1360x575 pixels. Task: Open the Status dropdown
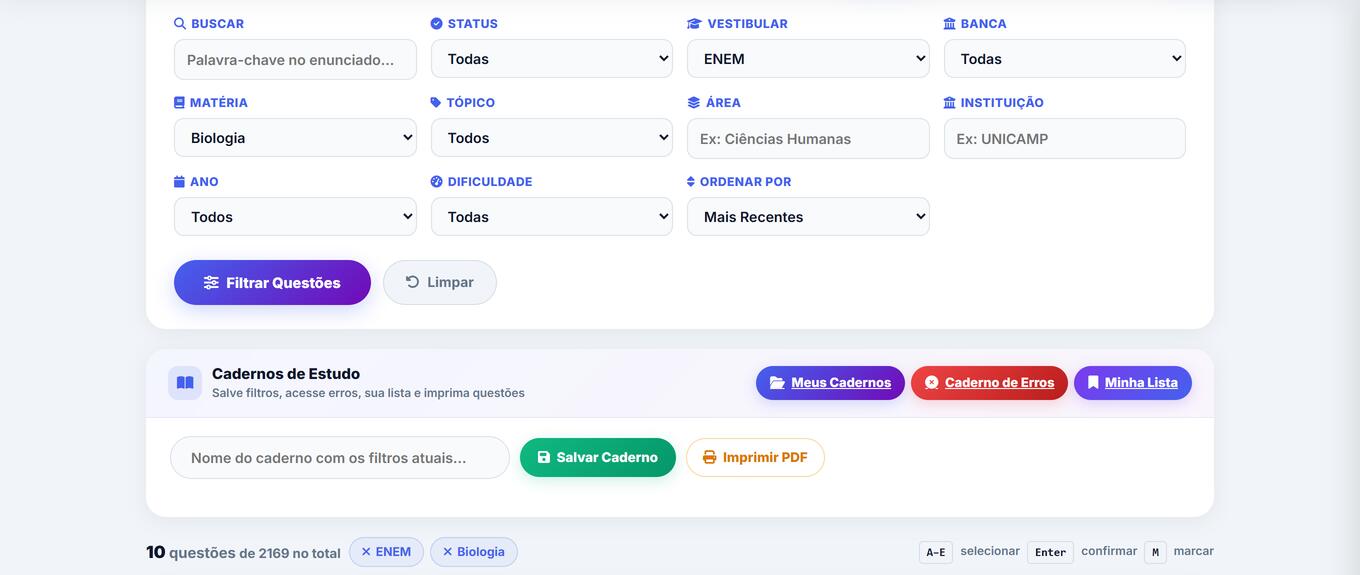tap(552, 59)
